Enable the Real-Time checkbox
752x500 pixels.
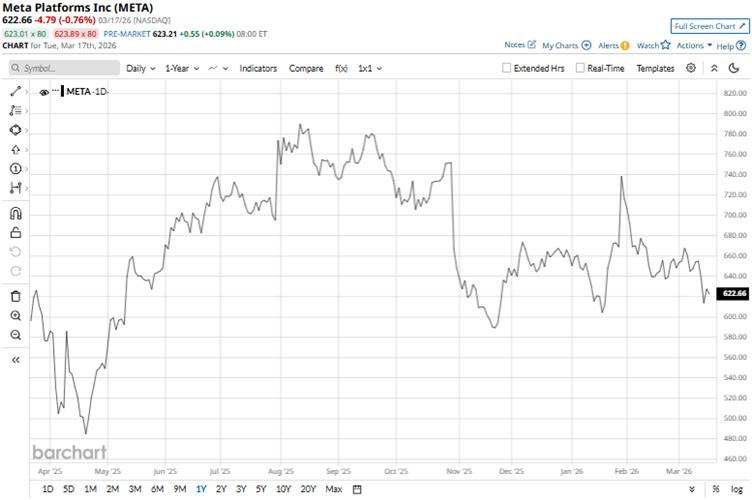click(580, 68)
